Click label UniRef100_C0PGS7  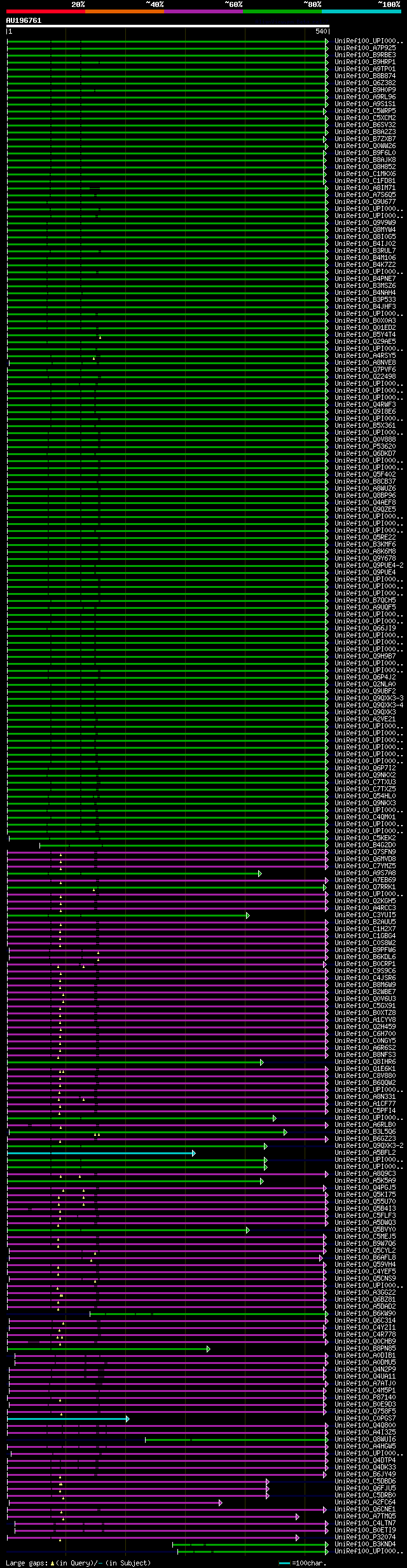365,1418
